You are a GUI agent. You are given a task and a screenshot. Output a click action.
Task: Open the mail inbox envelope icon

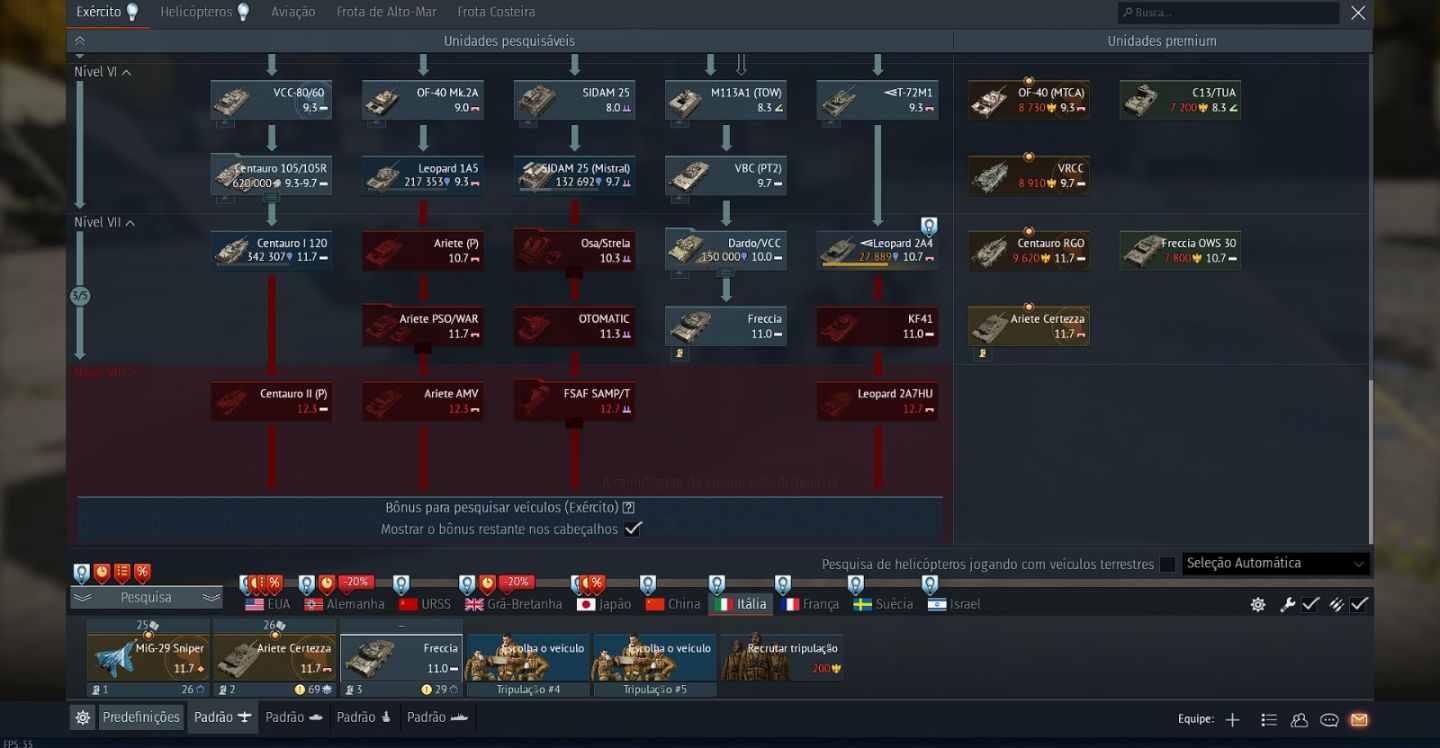[1358, 719]
